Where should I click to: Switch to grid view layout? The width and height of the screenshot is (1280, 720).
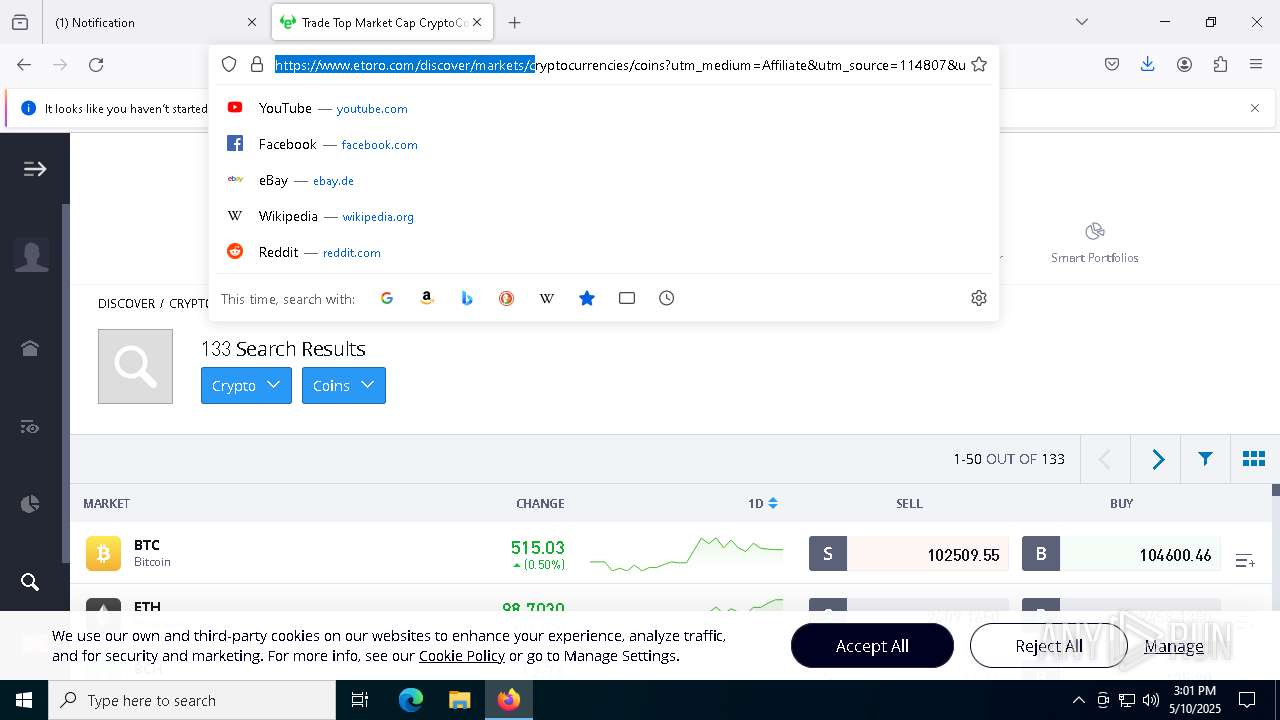click(x=1254, y=459)
